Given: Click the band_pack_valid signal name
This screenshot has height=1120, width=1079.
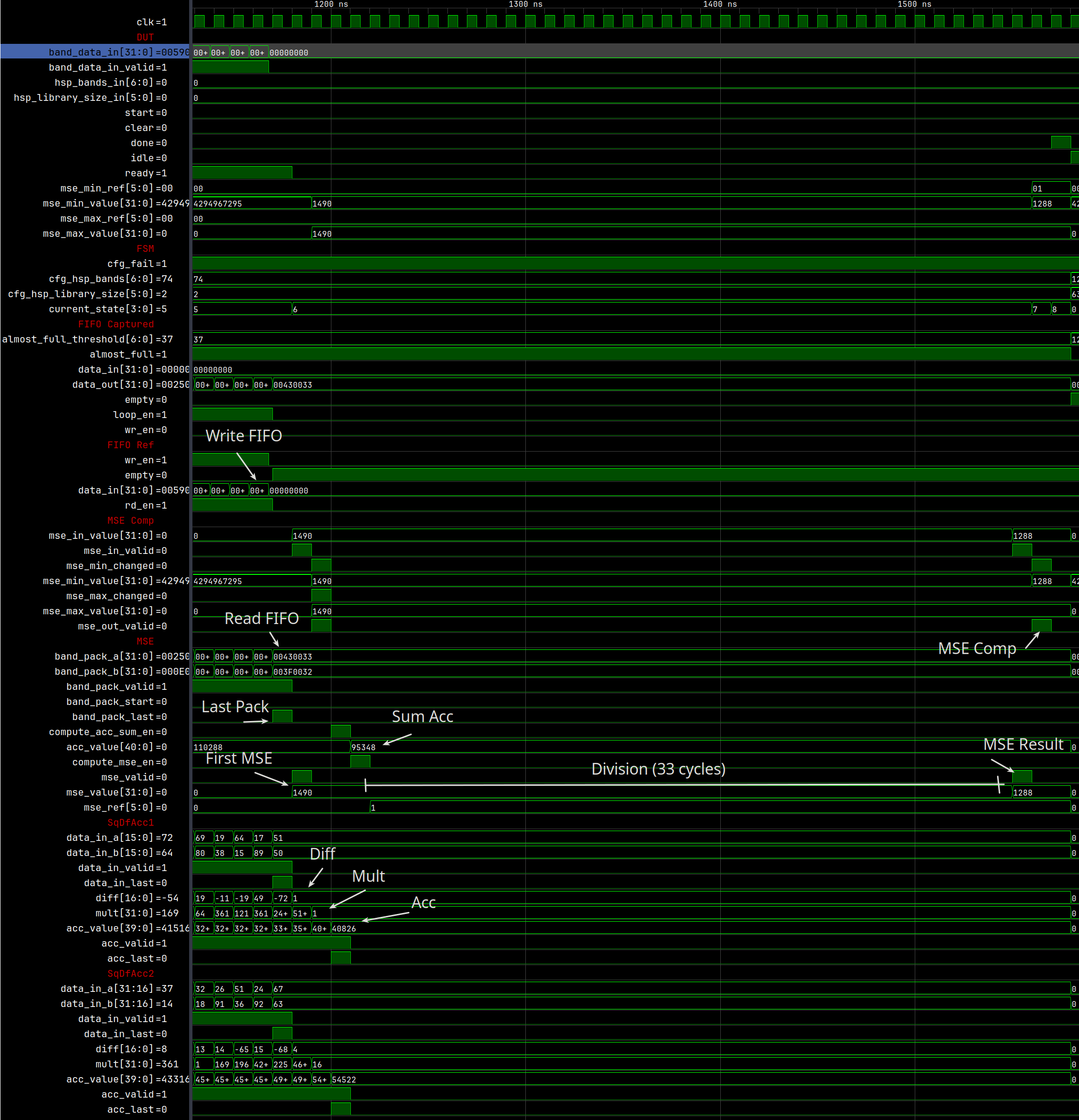Looking at the screenshot, I should (x=116, y=687).
